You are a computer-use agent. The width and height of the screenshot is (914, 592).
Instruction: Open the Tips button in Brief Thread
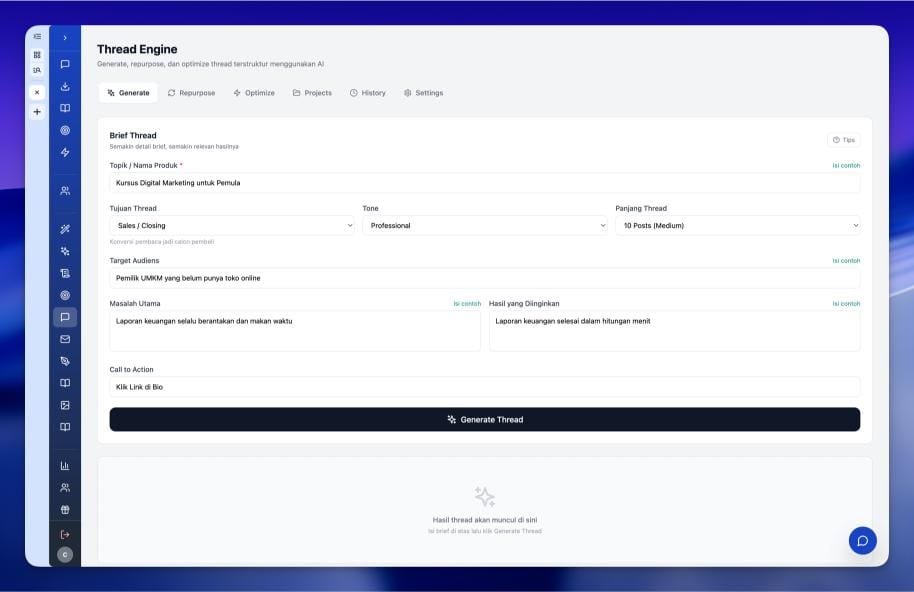coord(843,140)
